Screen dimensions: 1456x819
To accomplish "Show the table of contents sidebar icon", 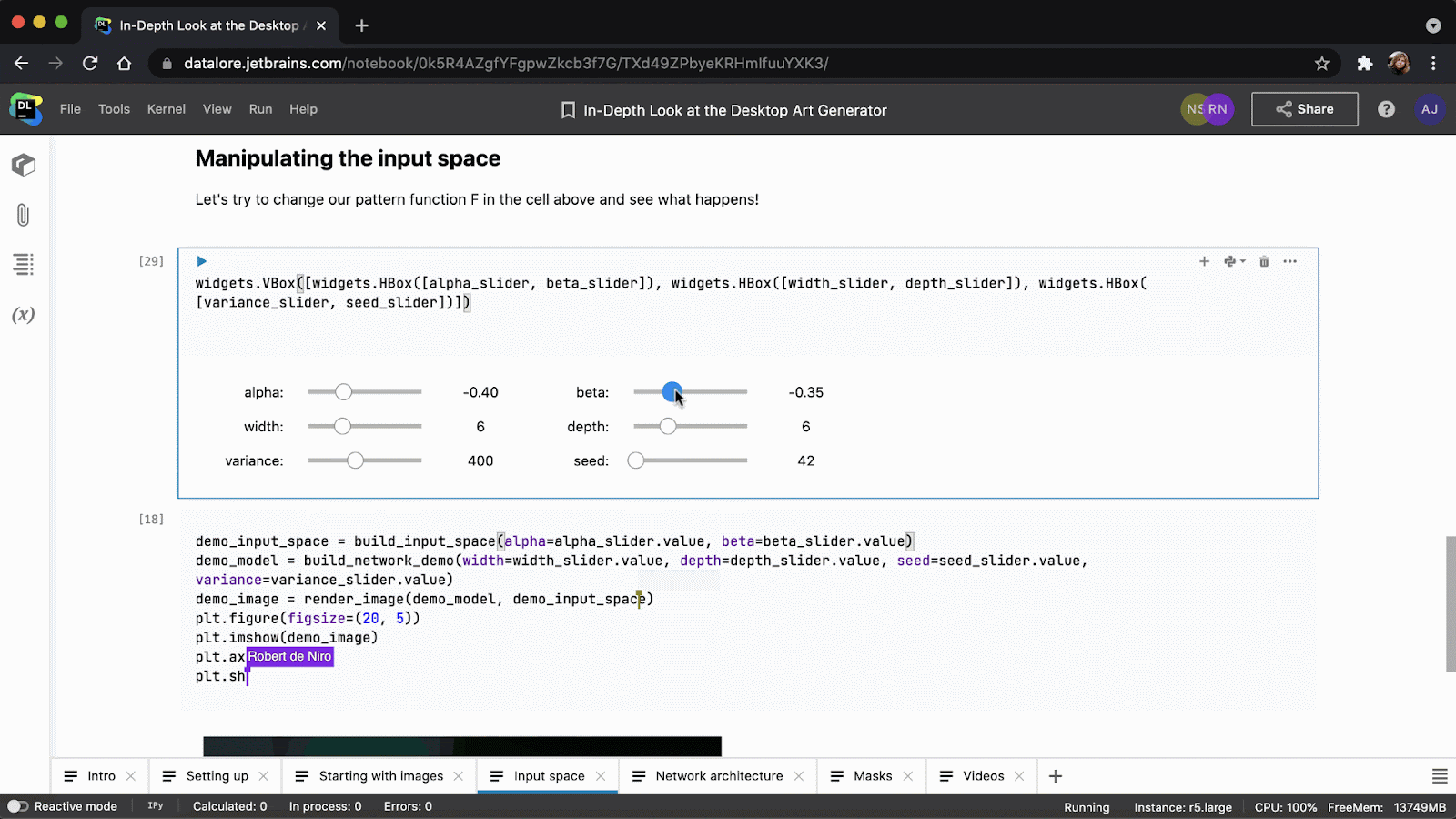I will (x=24, y=264).
